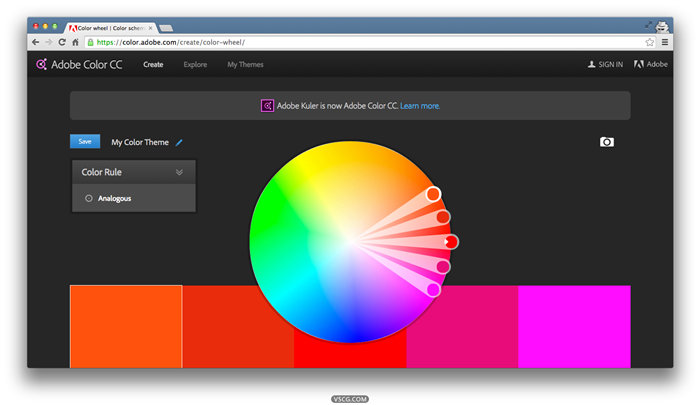Select the Analogous color rule radio
This screenshot has height=405, width=700.
coord(89,198)
